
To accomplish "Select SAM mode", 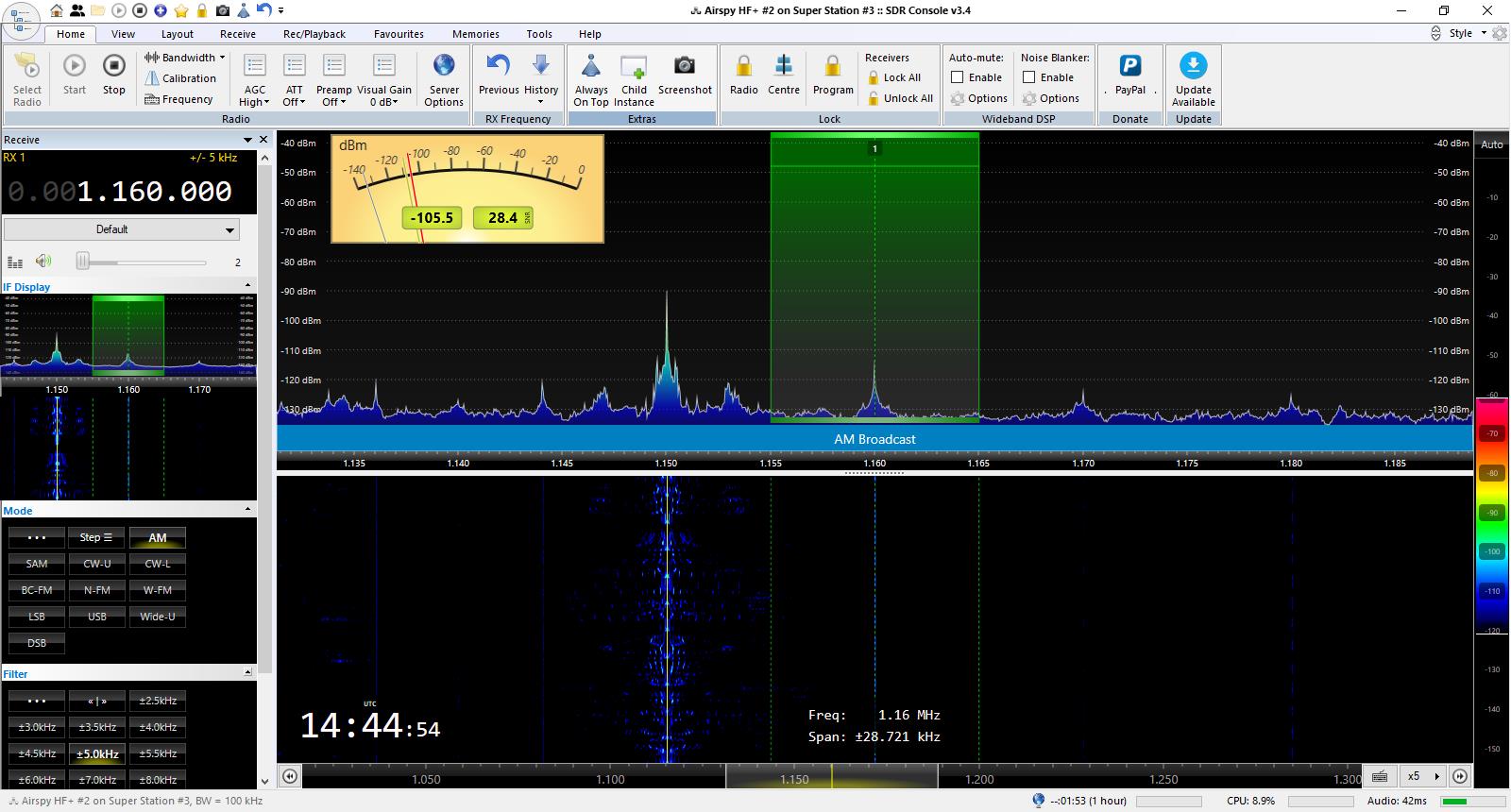I will coord(37,564).
